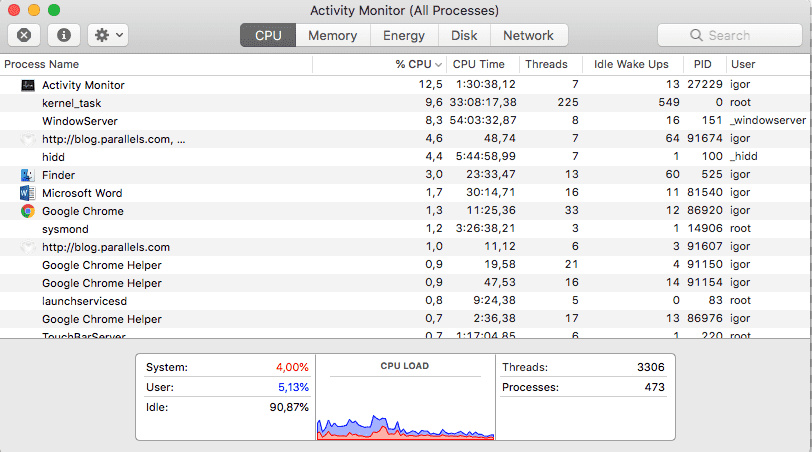Sort by CPU Time column header

(483, 64)
